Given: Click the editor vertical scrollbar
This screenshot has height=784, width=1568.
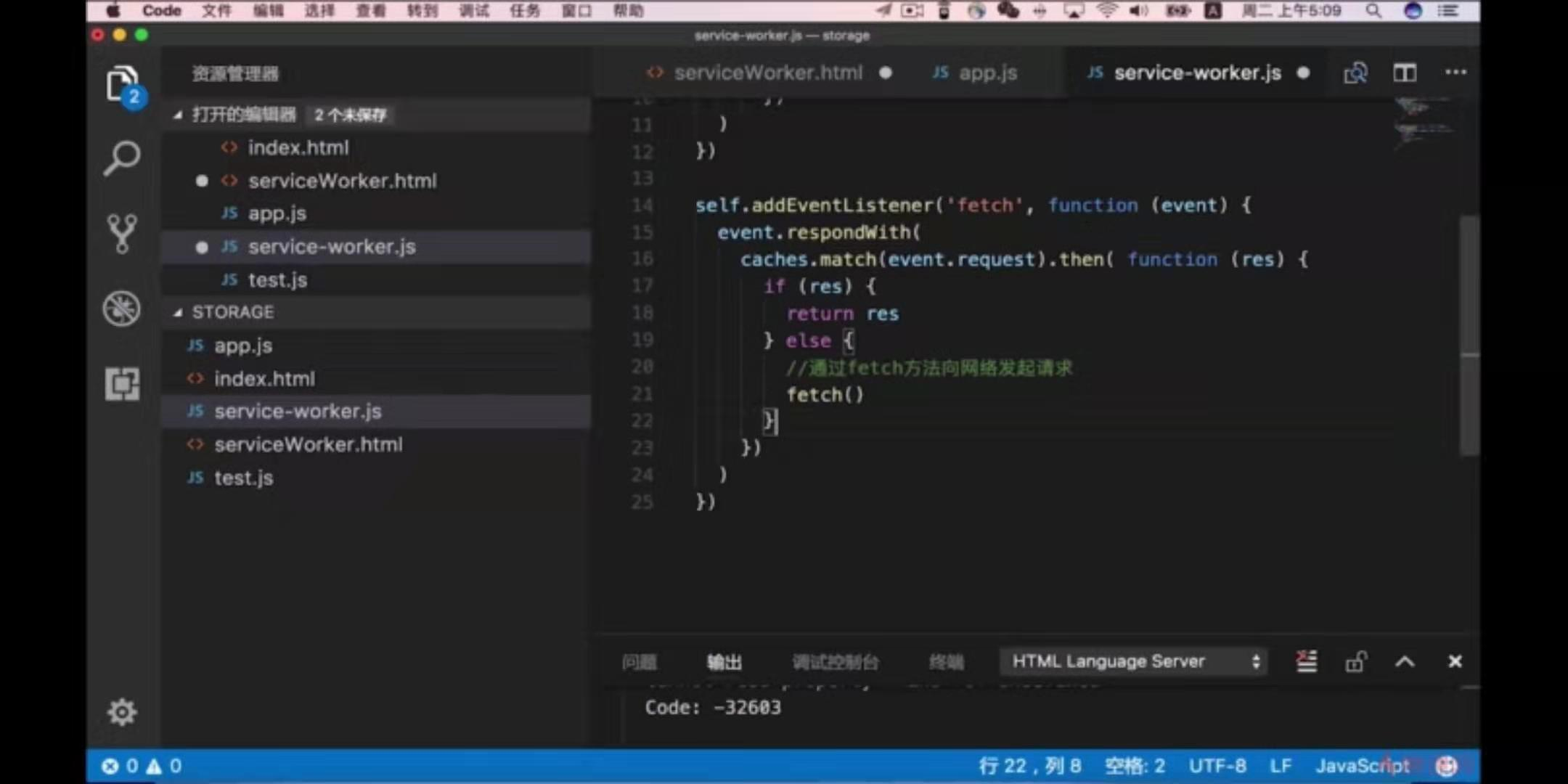Looking at the screenshot, I should pos(1469,334).
